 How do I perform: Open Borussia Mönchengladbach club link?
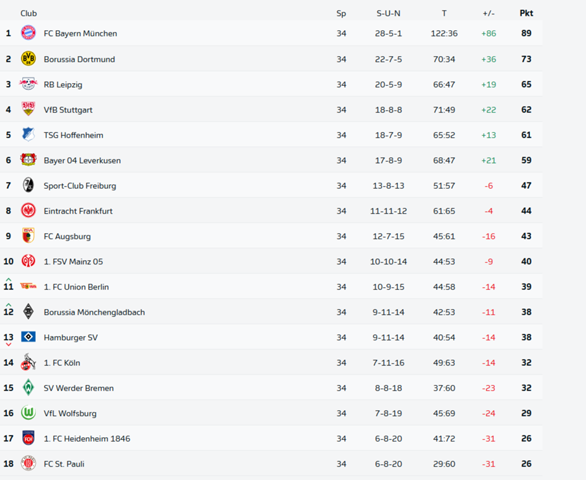pyautogui.click(x=94, y=312)
